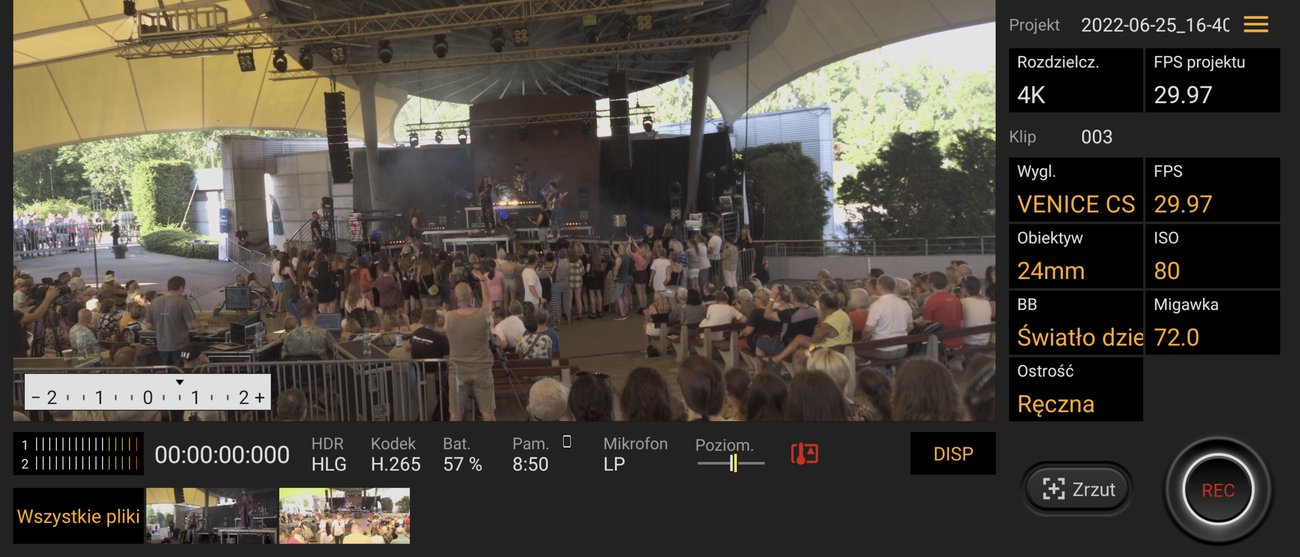
Task: Adjust the Migawka 72.0 shutter value
Action: (x=1212, y=322)
